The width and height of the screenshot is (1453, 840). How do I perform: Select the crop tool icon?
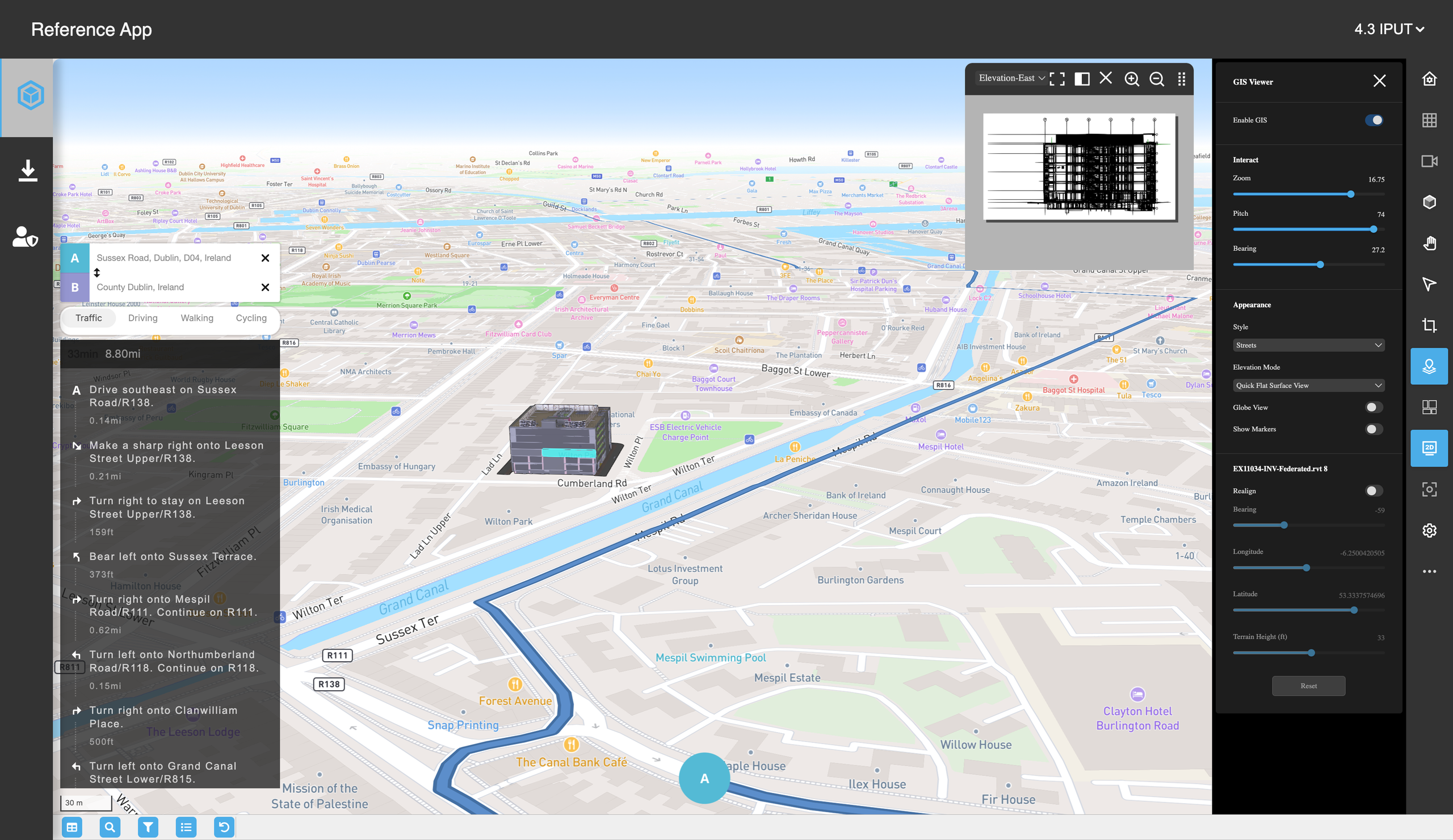click(x=1428, y=325)
